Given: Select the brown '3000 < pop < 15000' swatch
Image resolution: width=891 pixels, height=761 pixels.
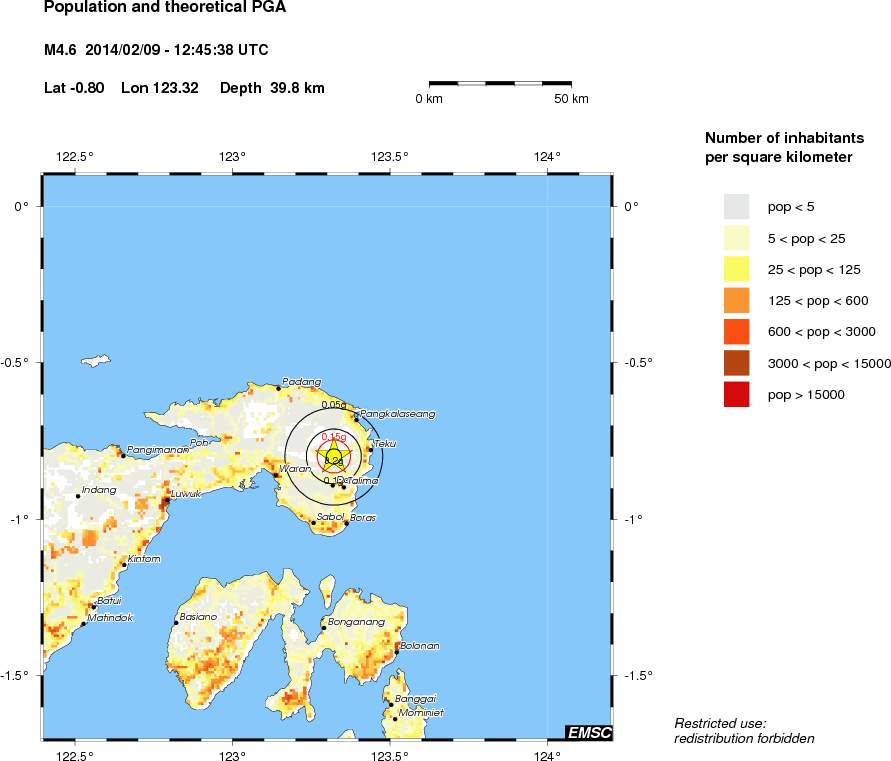Looking at the screenshot, I should click(x=736, y=363).
